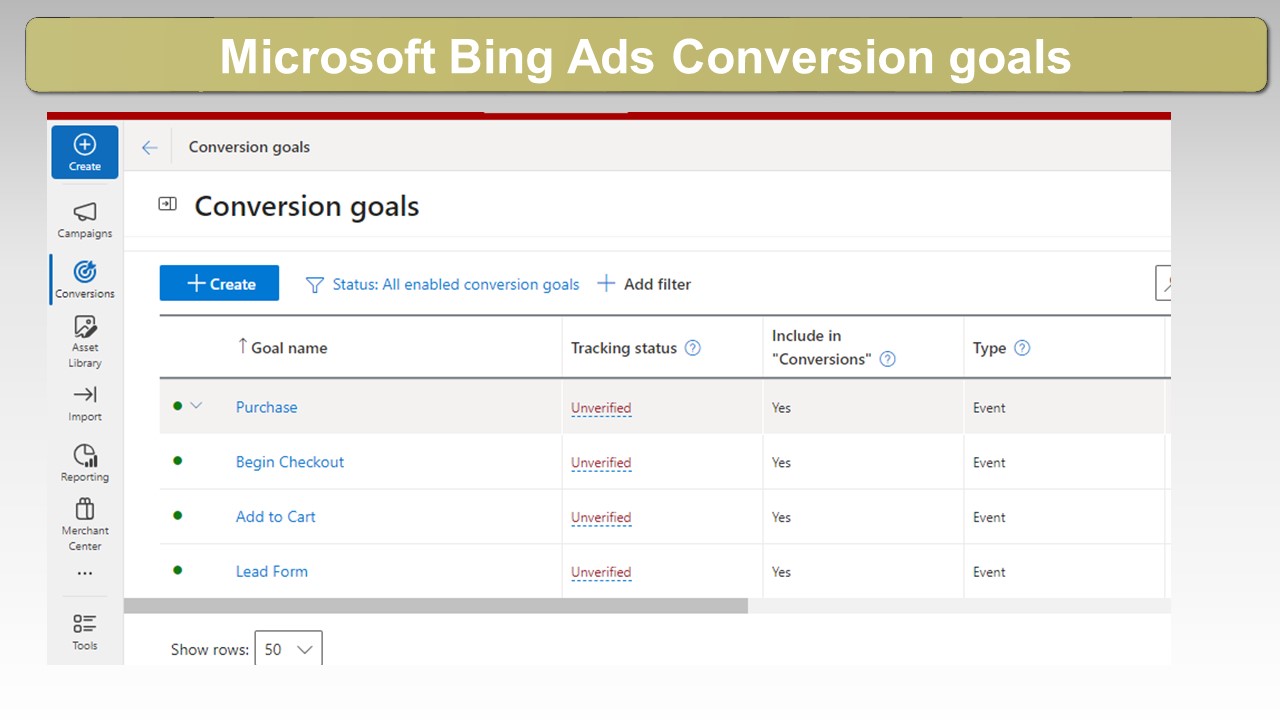Open Merchant Center in sidebar
The height and width of the screenshot is (720, 1280).
coord(85,525)
